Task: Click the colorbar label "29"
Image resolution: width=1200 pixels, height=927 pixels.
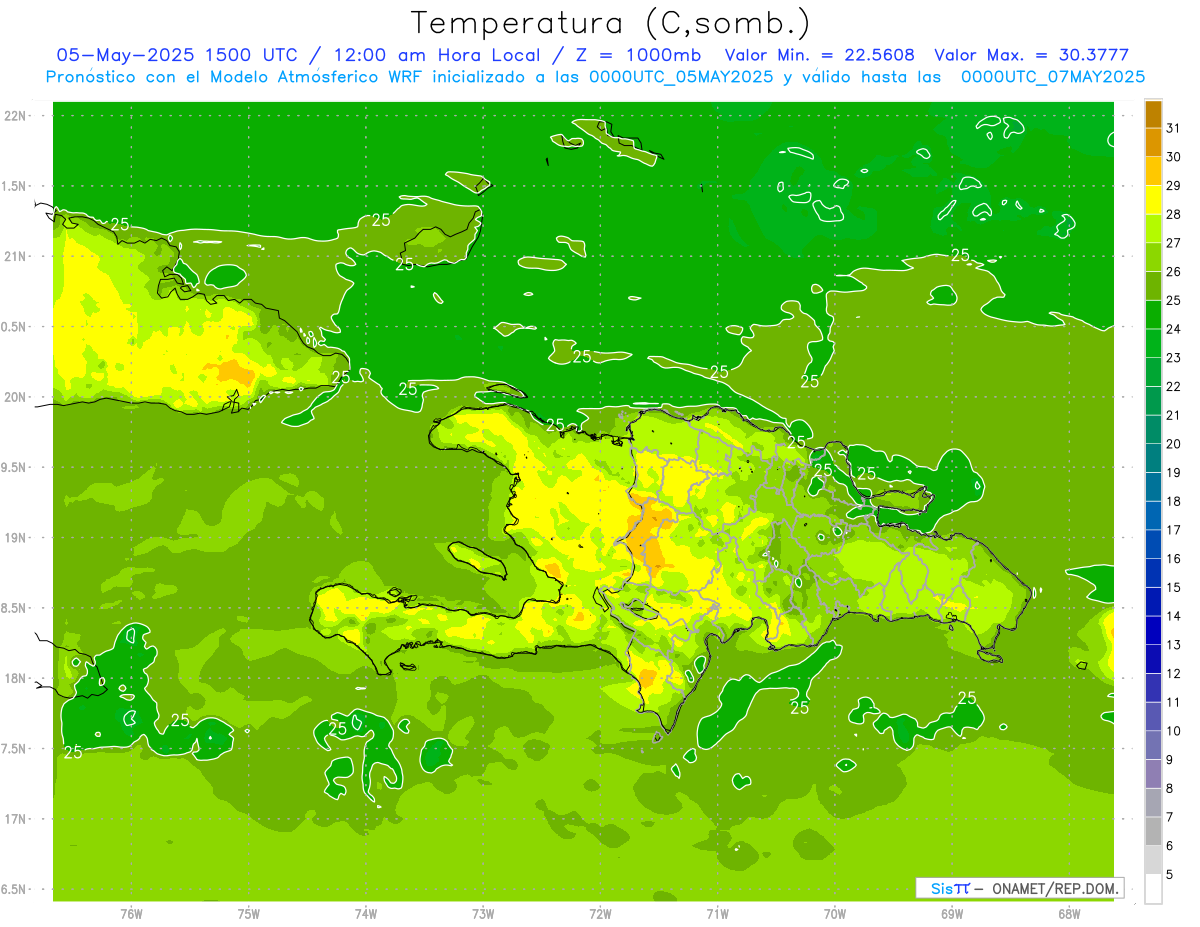Action: click(1174, 186)
